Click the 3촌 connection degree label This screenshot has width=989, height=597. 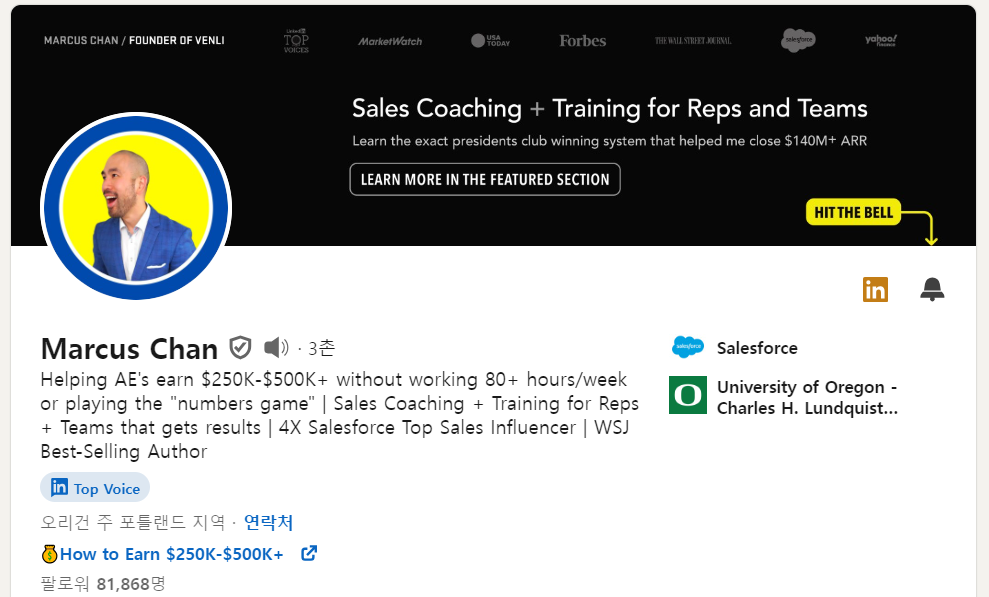point(322,347)
